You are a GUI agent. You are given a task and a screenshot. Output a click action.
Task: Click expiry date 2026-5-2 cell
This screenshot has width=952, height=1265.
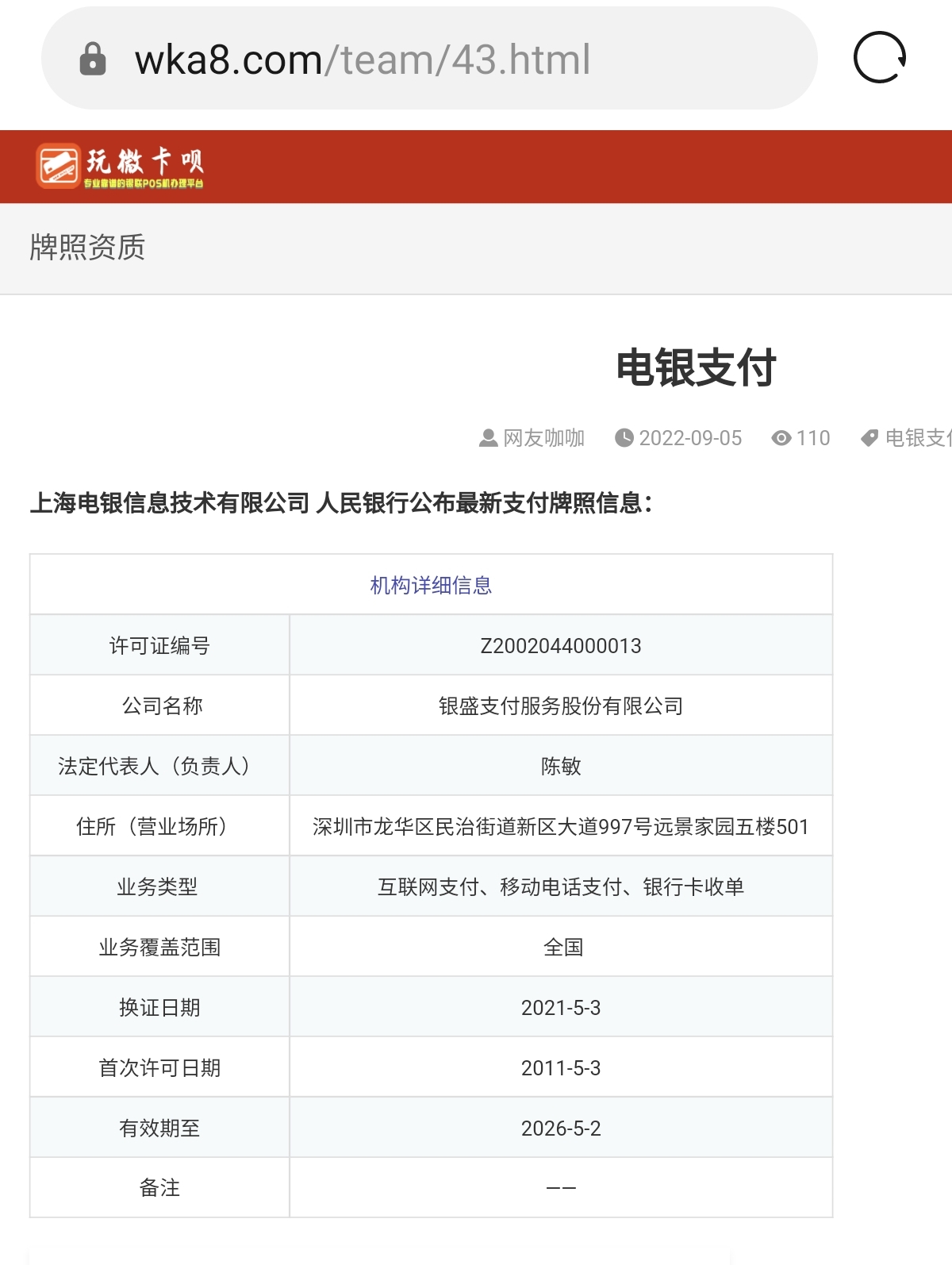pos(561,1129)
